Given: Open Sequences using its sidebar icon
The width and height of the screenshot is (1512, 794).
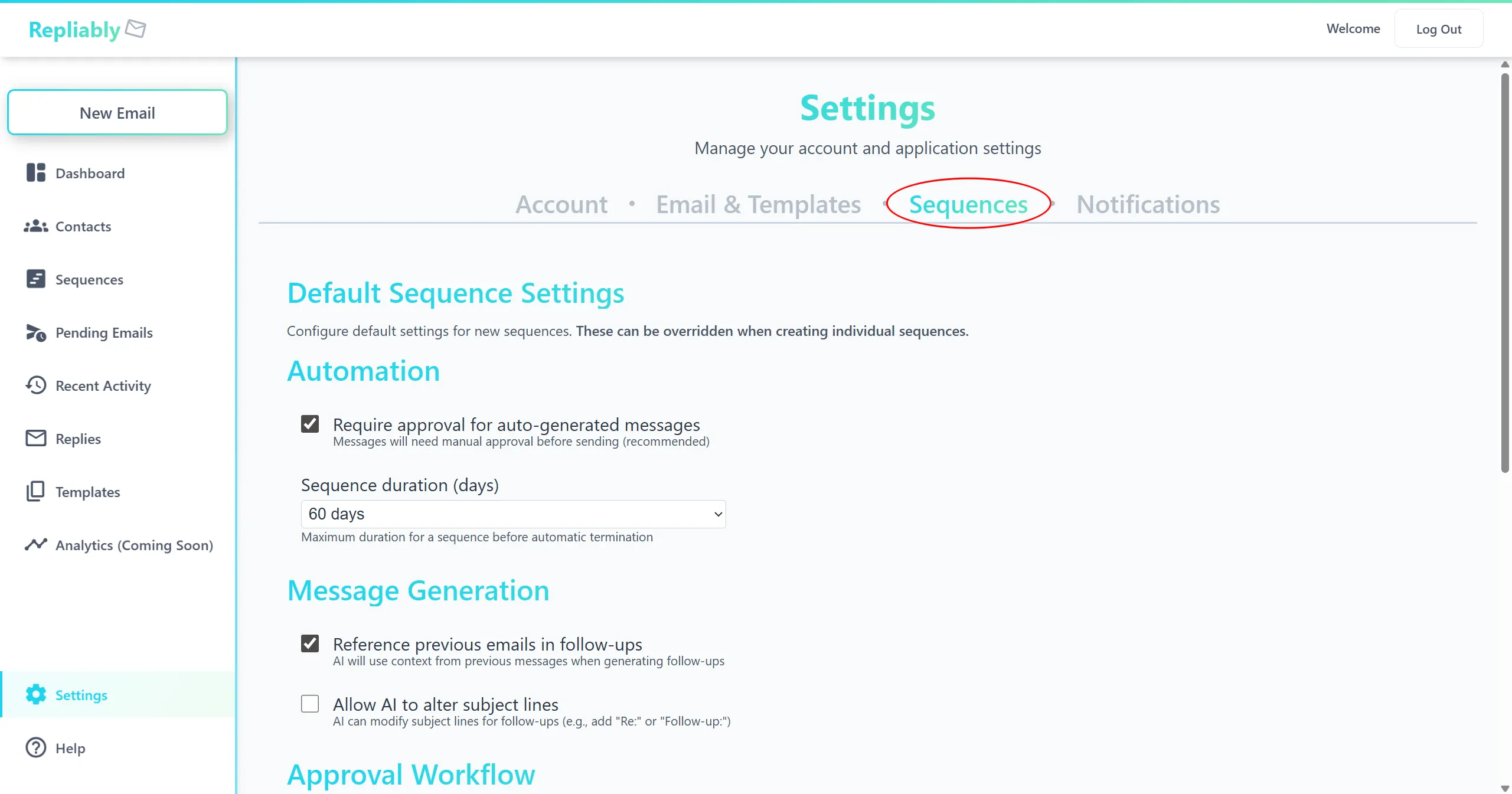Looking at the screenshot, I should [x=35, y=279].
